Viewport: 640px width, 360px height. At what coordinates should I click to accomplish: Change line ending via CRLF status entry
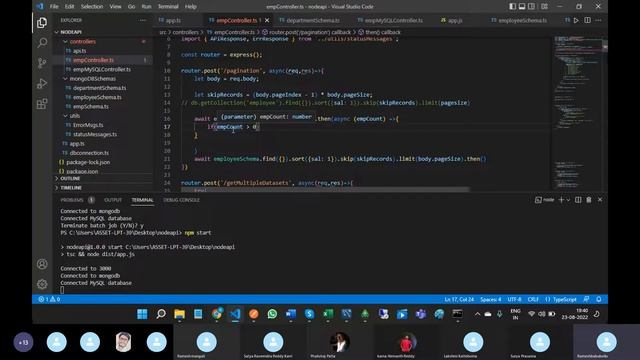(x=533, y=300)
